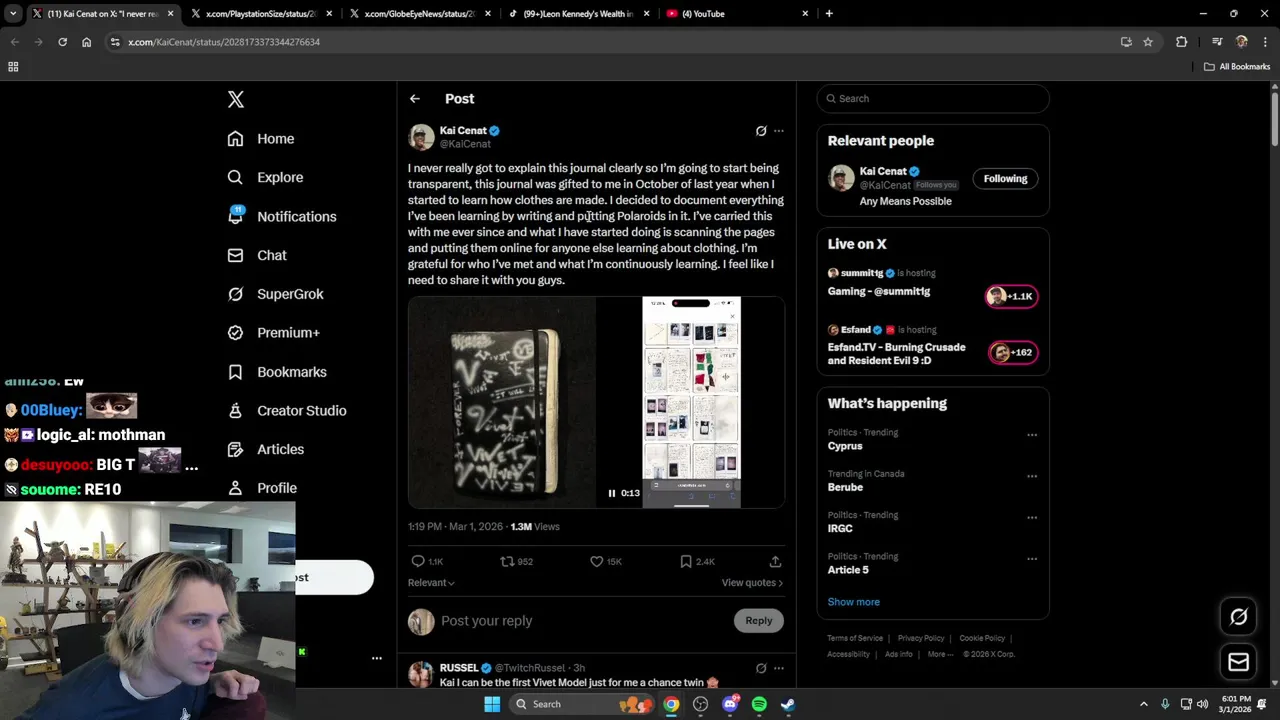Switch to the YouTube browser tab
Screen dimensions: 1280x720
coord(738,14)
